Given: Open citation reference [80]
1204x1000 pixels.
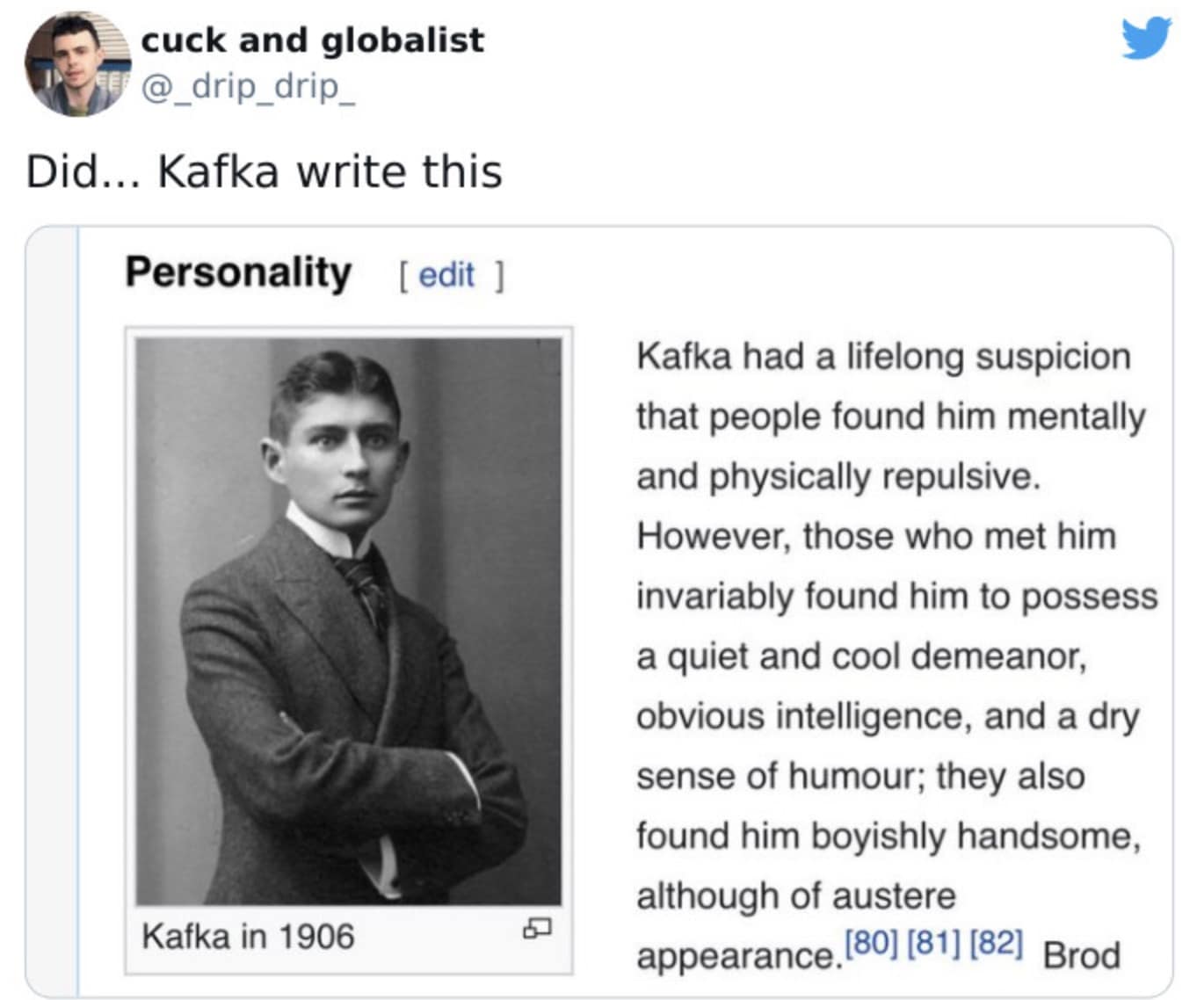Looking at the screenshot, I should point(870,944).
